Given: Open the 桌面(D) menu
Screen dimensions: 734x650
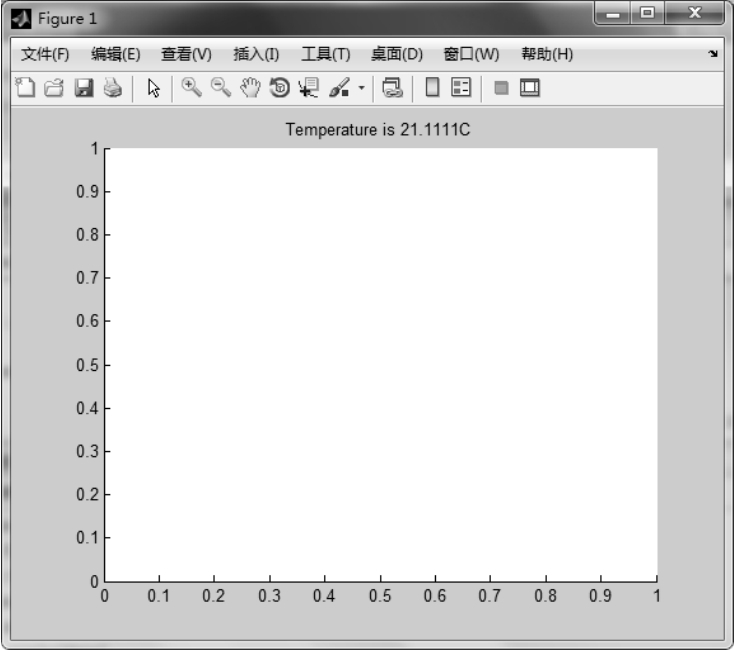Looking at the screenshot, I should [397, 54].
